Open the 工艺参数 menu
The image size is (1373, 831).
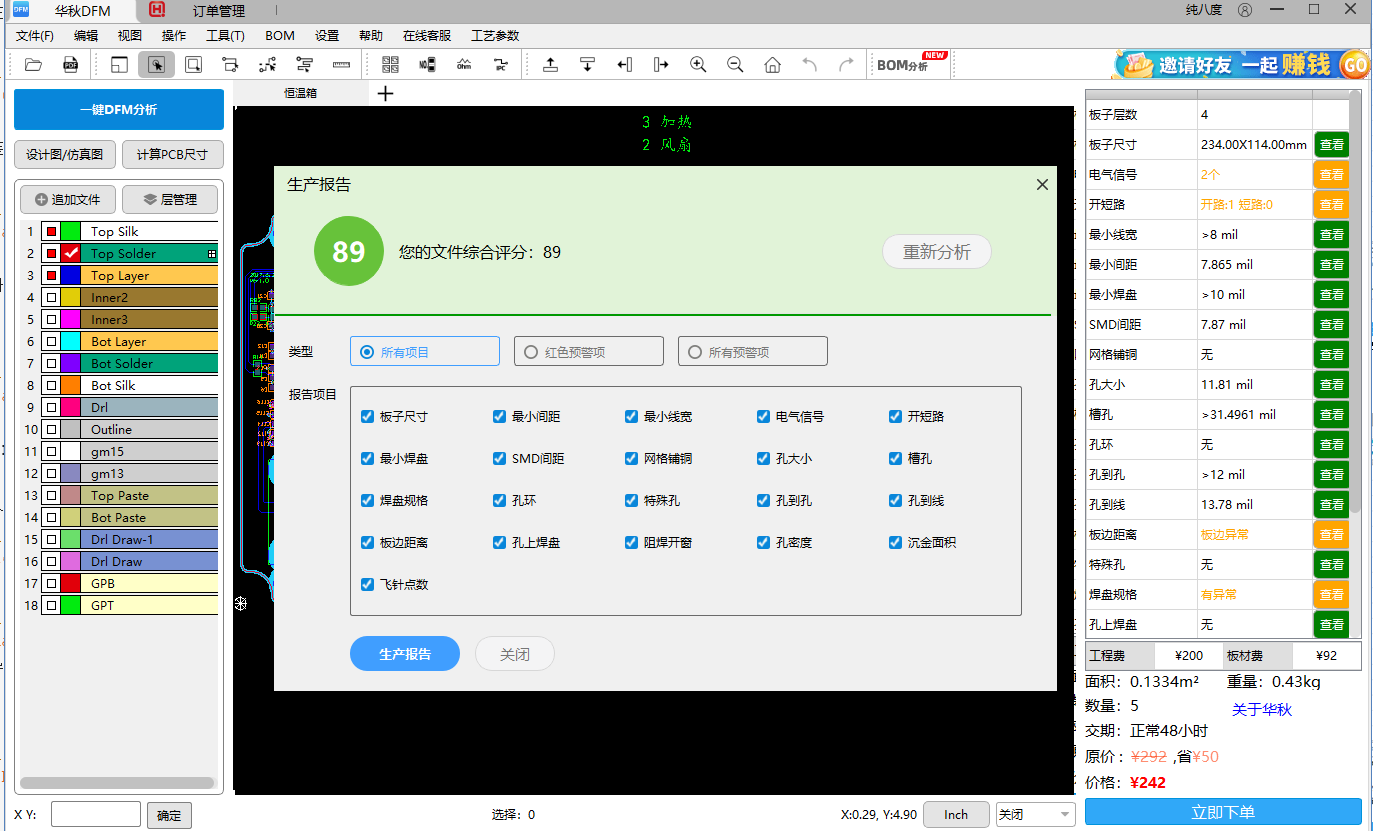(495, 35)
